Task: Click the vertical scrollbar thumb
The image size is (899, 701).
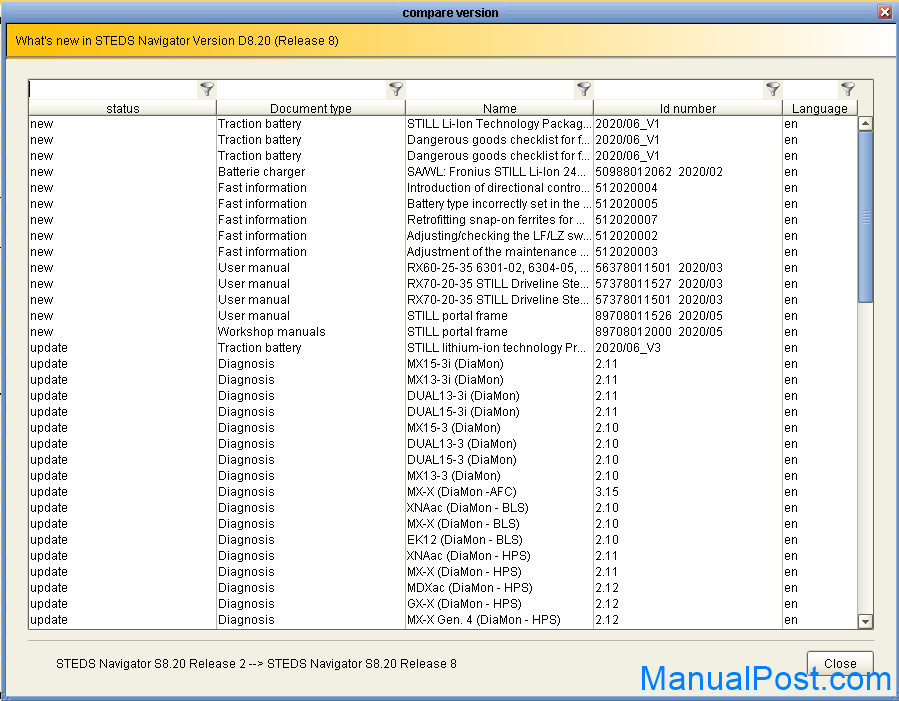Action: [865, 217]
